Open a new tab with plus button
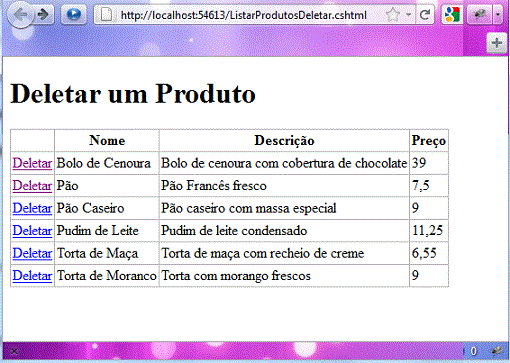This screenshot has height=363, width=510. (497, 43)
